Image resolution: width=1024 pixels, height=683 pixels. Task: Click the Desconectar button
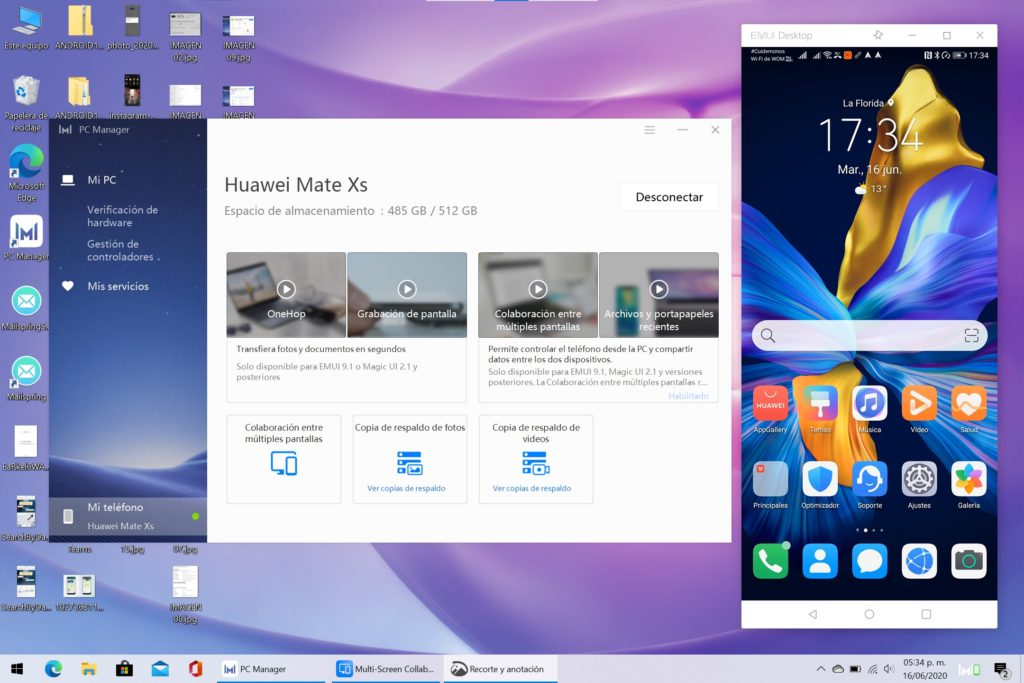(669, 197)
